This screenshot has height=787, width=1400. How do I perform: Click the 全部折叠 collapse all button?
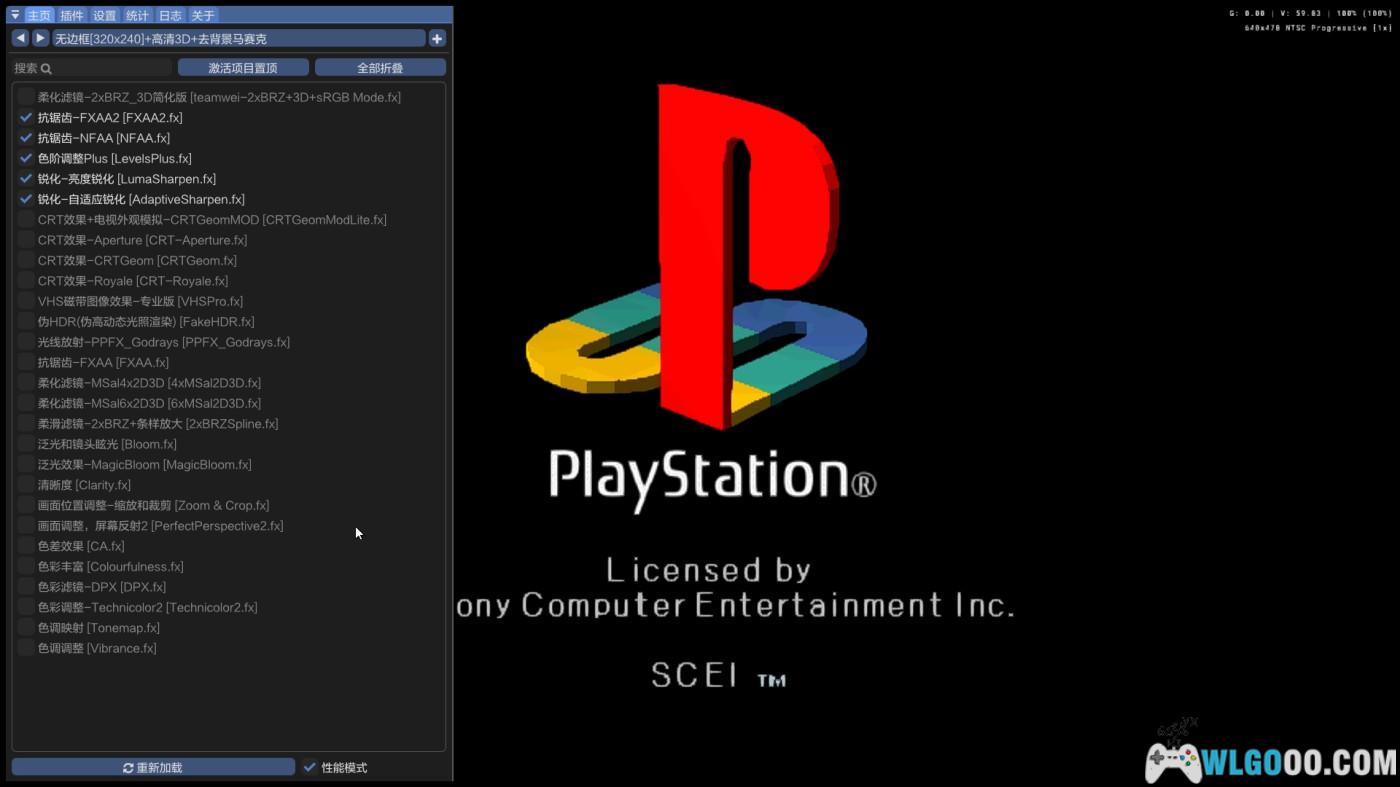coord(380,68)
